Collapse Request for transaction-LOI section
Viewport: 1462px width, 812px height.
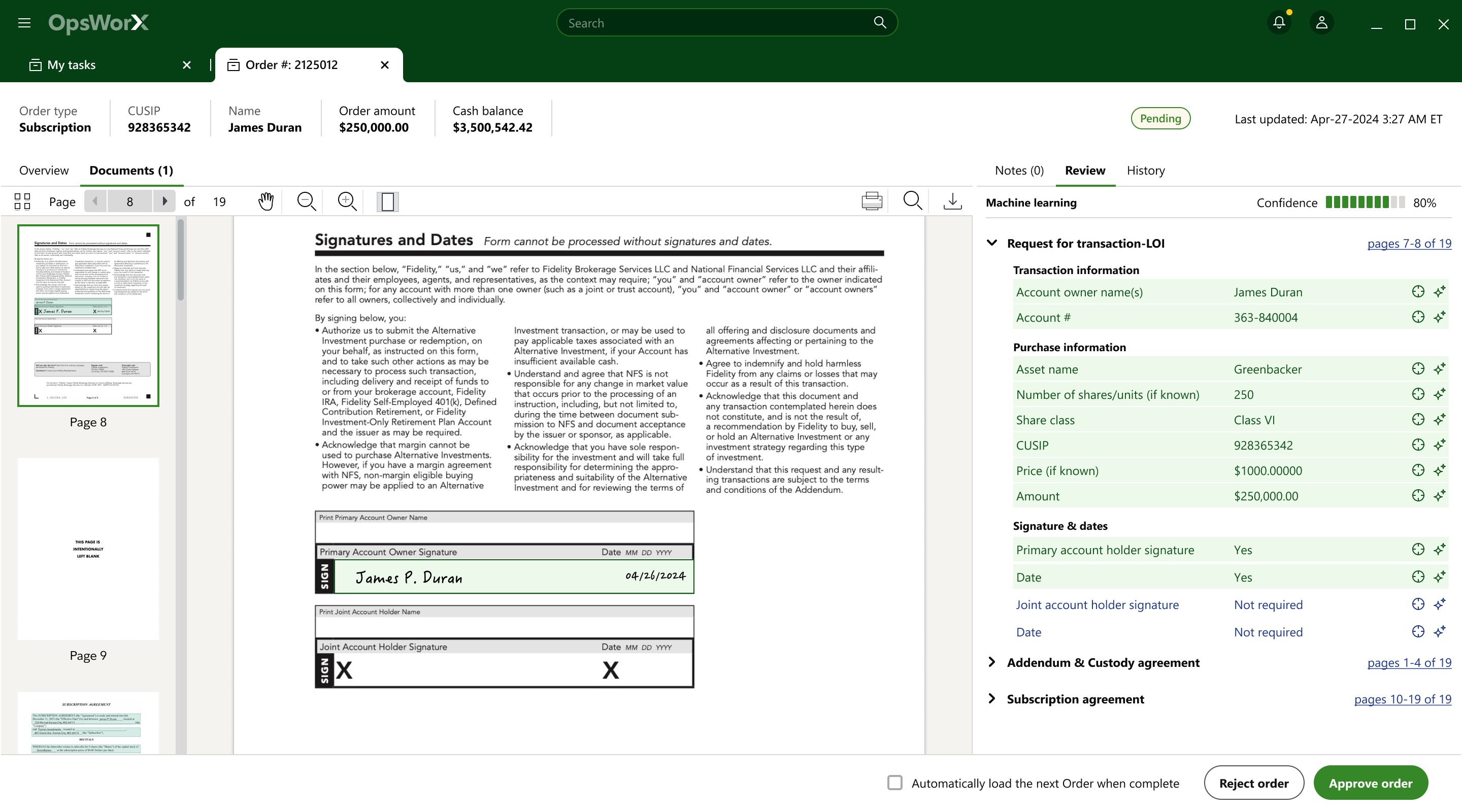(x=991, y=243)
